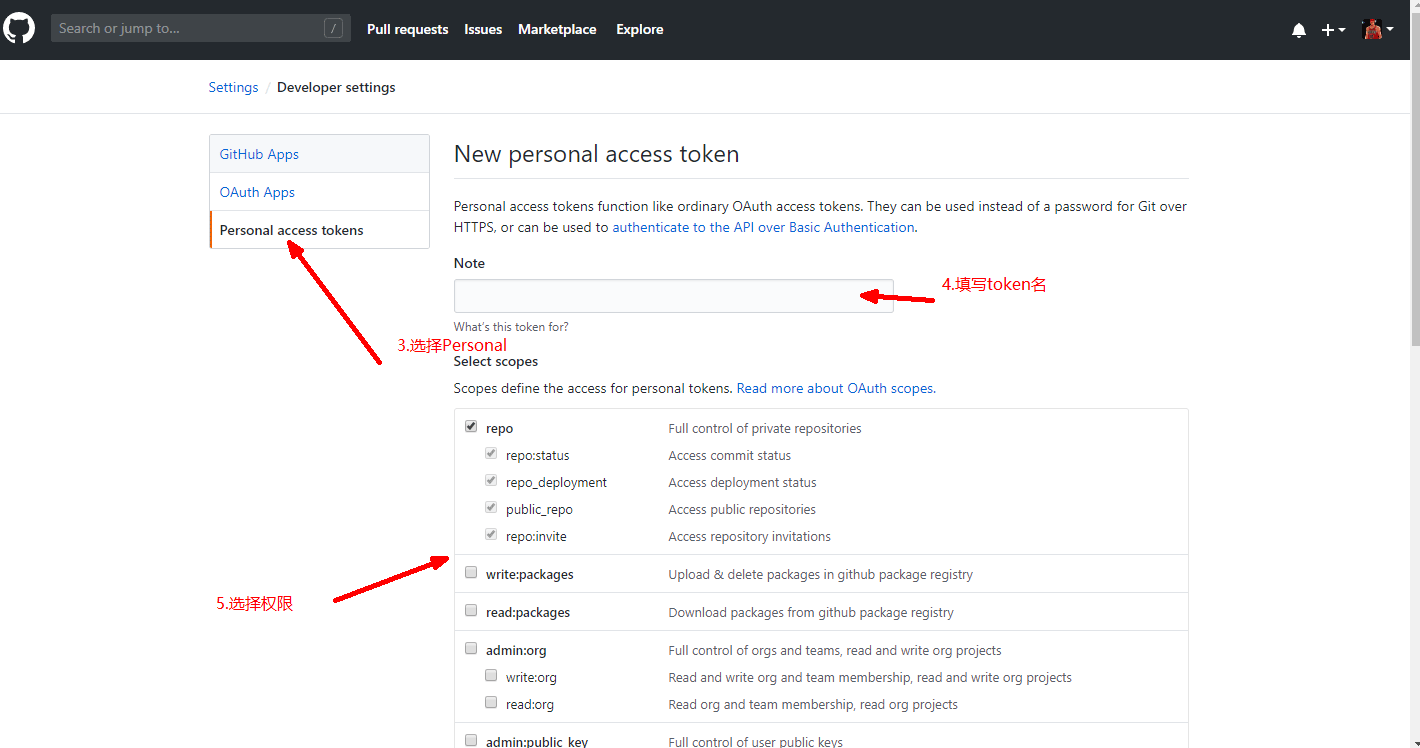Click the profile avatar in the header
The width and height of the screenshot is (1420, 748).
coord(1371,28)
